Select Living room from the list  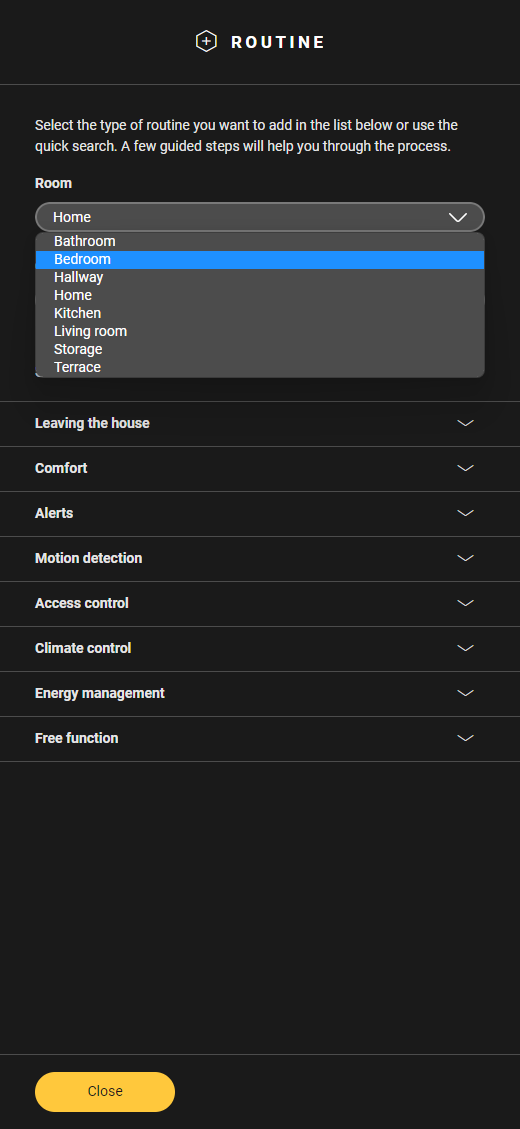[x=259, y=331]
